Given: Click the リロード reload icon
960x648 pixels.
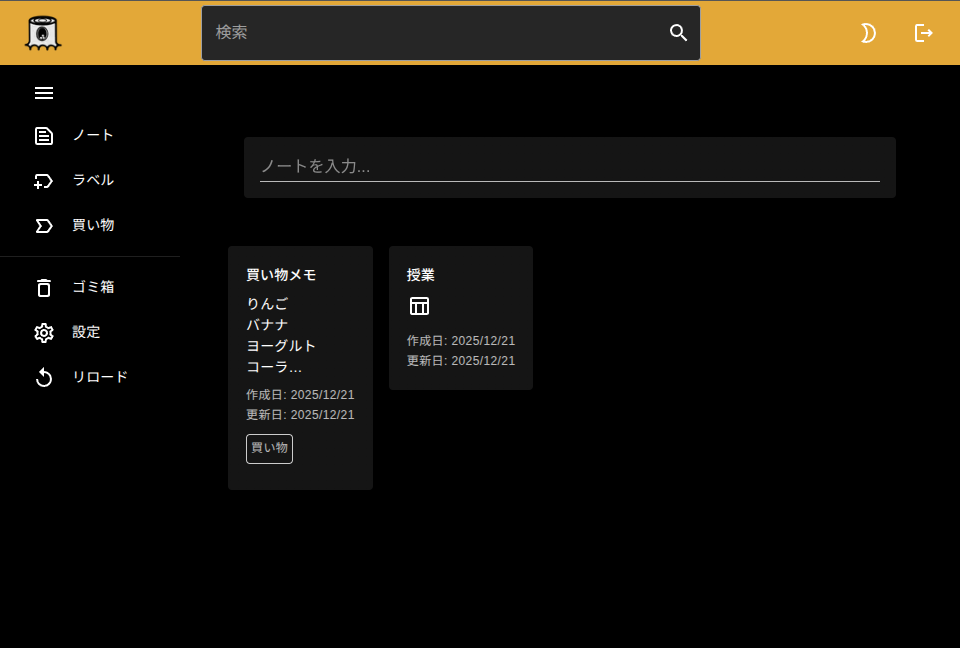Looking at the screenshot, I should [44, 377].
